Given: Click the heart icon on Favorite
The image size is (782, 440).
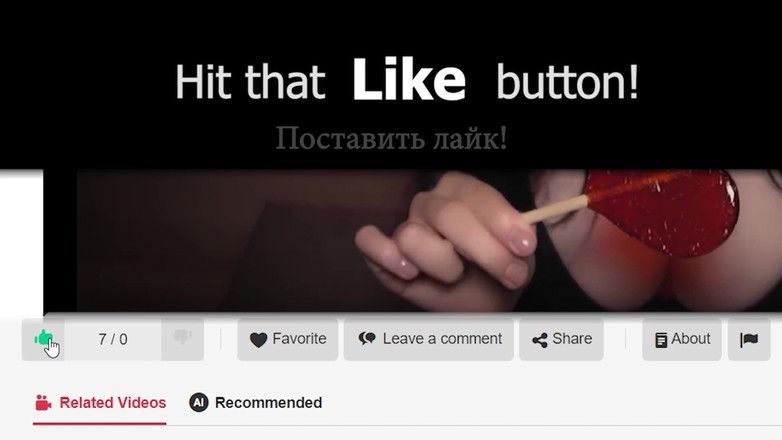Looking at the screenshot, I should pos(258,340).
